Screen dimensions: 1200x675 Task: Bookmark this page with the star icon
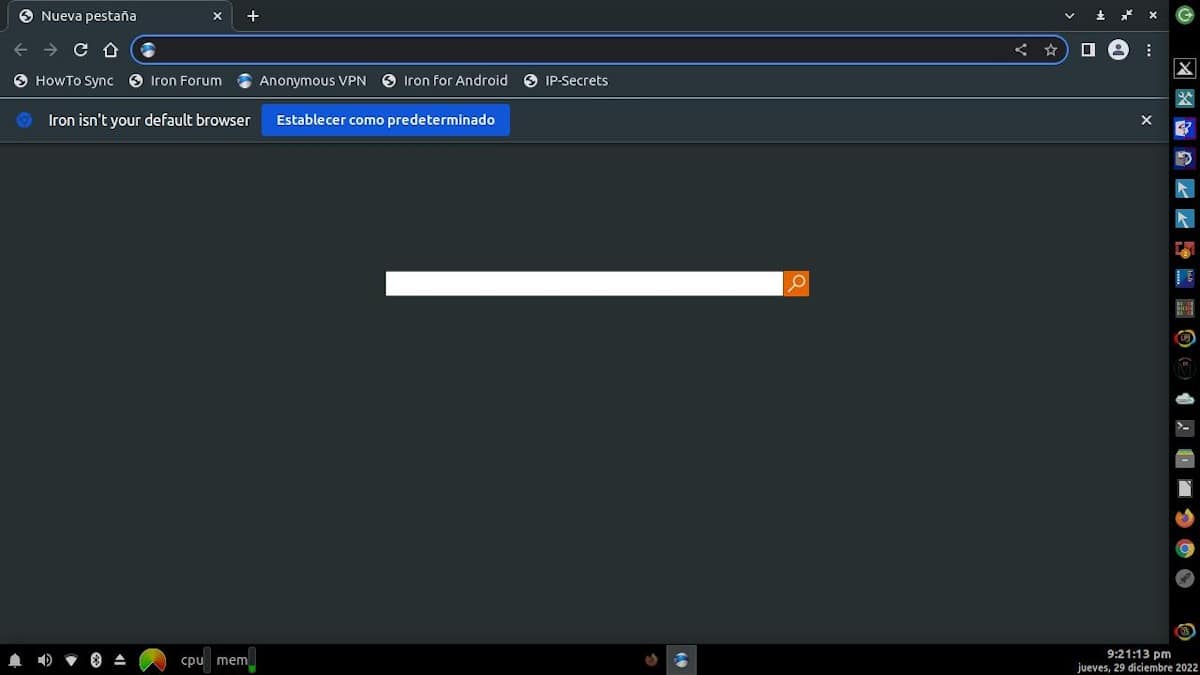[x=1050, y=49]
